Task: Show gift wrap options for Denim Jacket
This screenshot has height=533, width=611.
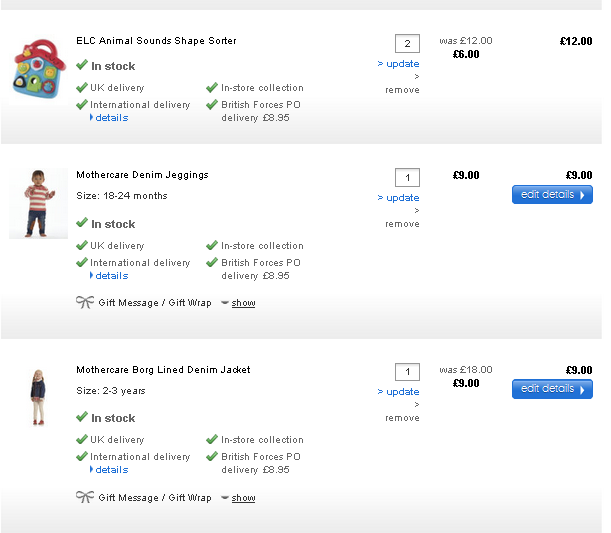Action: click(243, 498)
